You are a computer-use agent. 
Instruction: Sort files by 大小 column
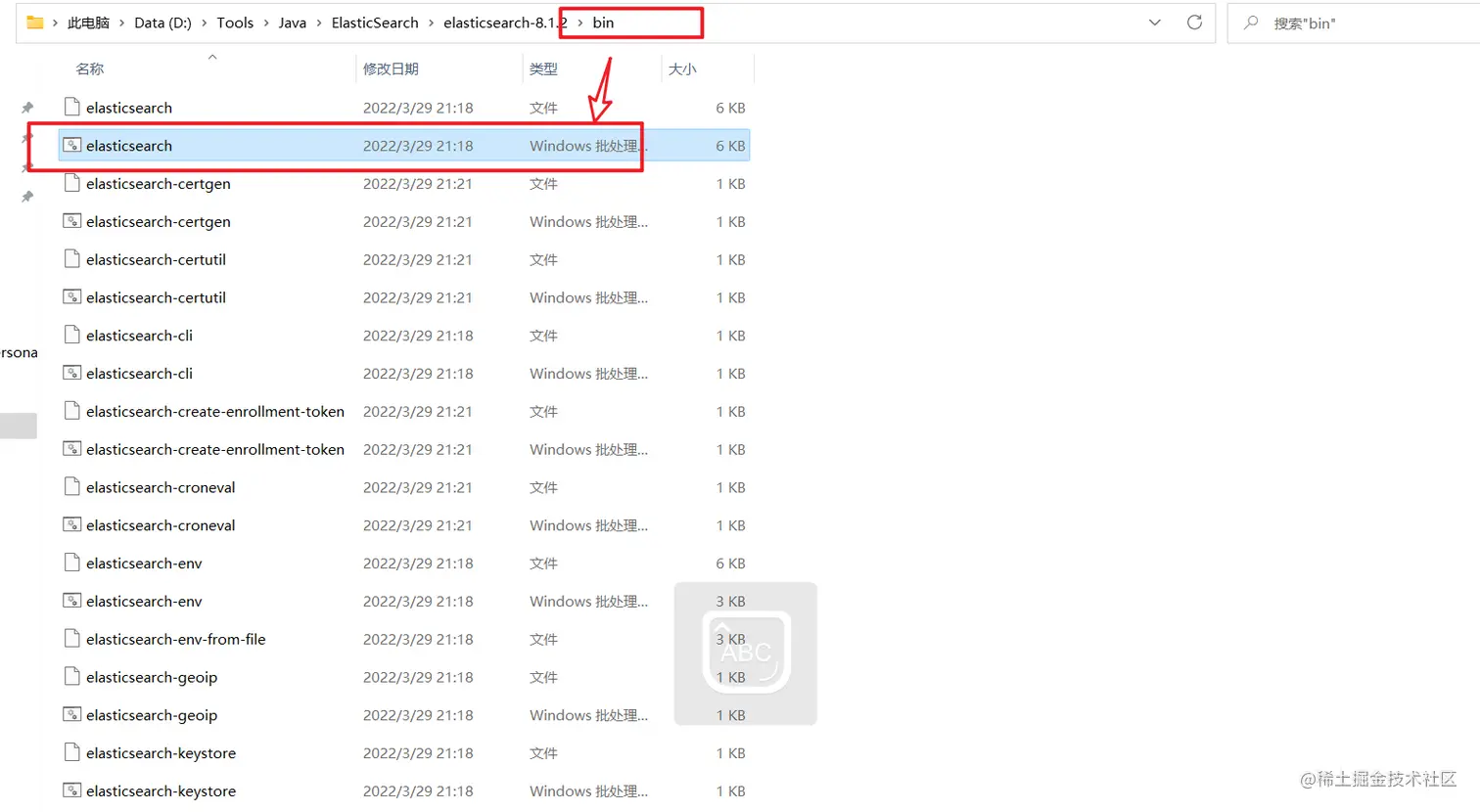tap(682, 69)
